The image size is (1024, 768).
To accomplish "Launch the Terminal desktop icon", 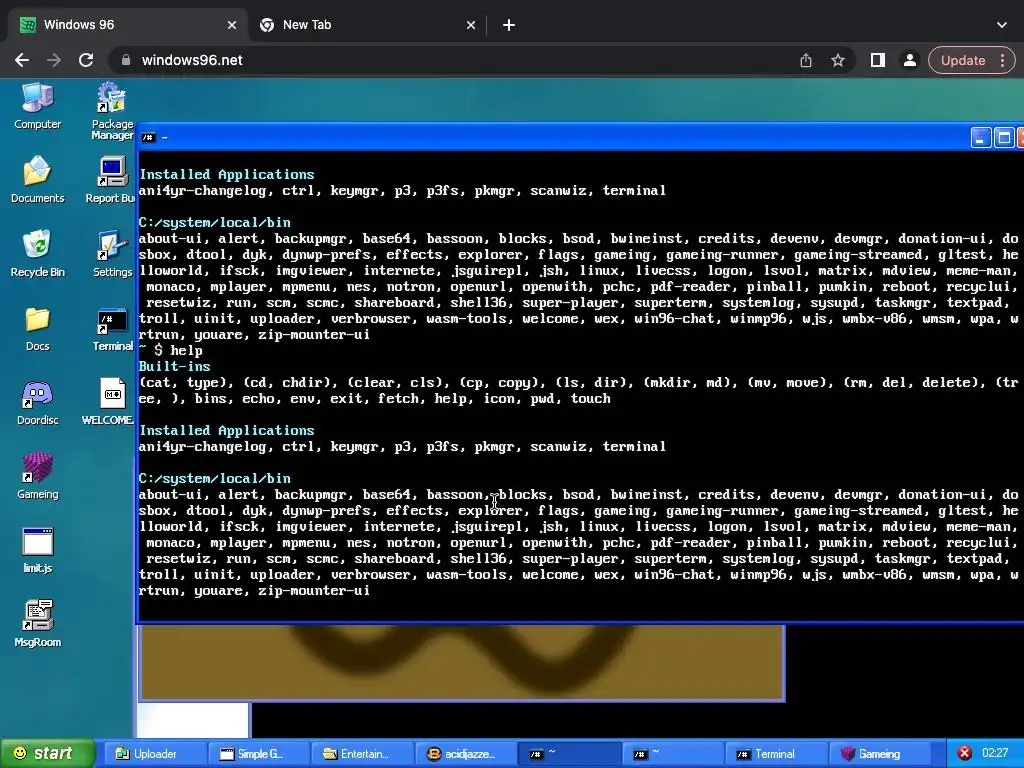I will point(112,328).
